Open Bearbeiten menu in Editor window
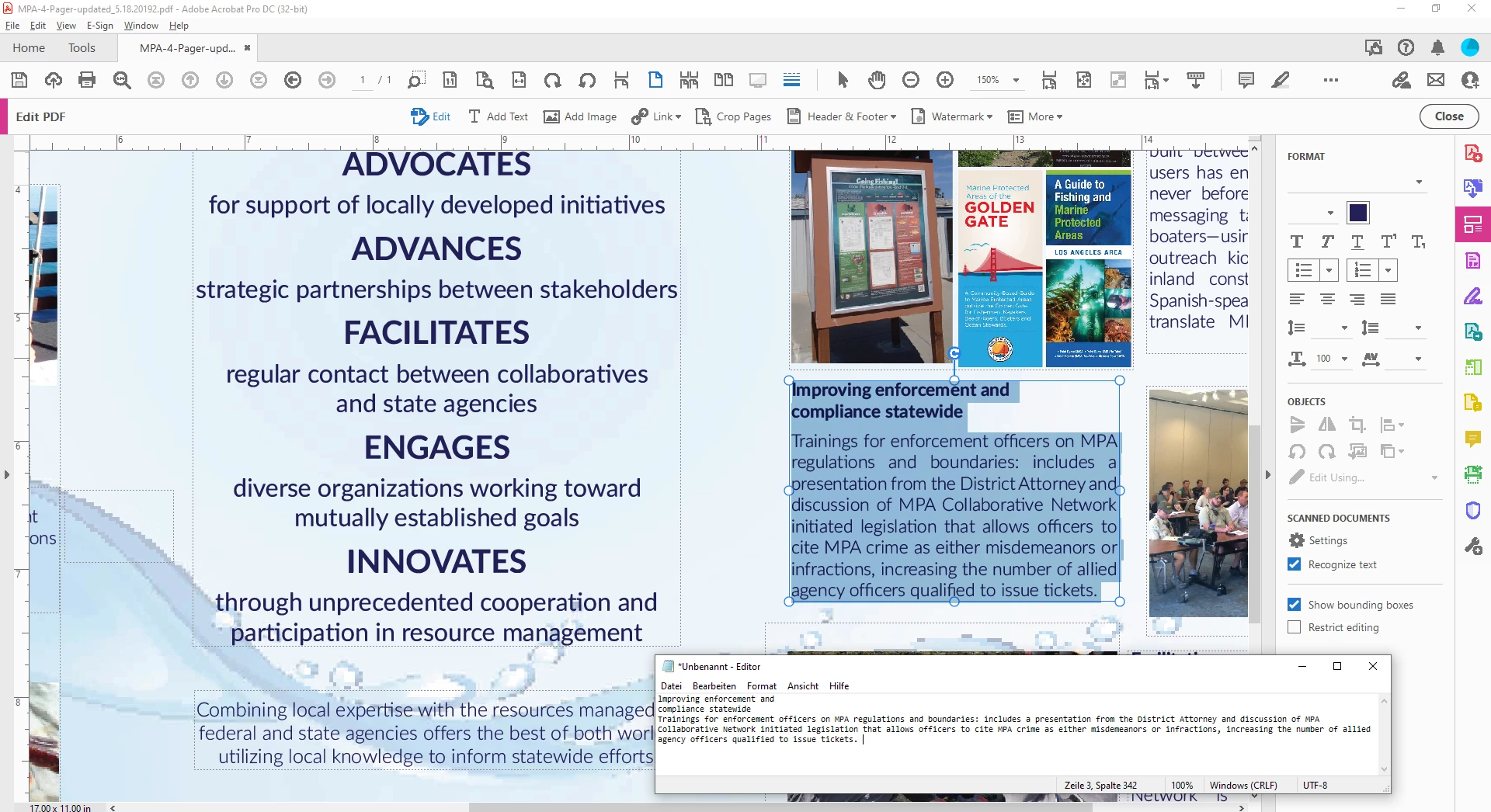 714,686
